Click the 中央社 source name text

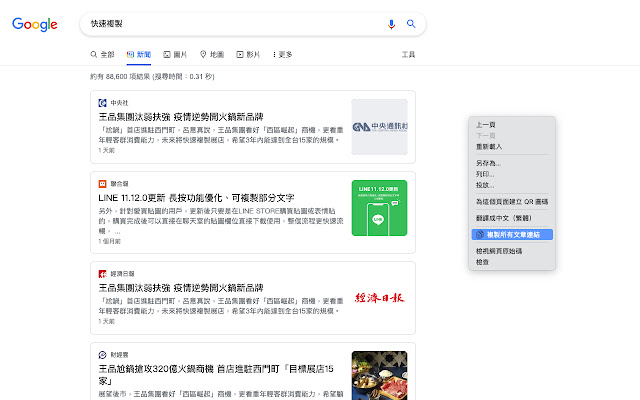tap(119, 103)
